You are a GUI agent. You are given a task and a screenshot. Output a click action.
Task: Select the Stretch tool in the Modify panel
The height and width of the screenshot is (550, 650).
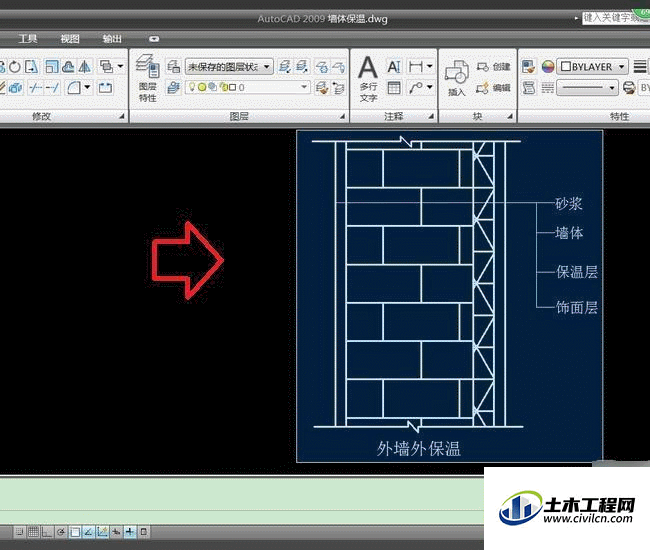(32, 67)
